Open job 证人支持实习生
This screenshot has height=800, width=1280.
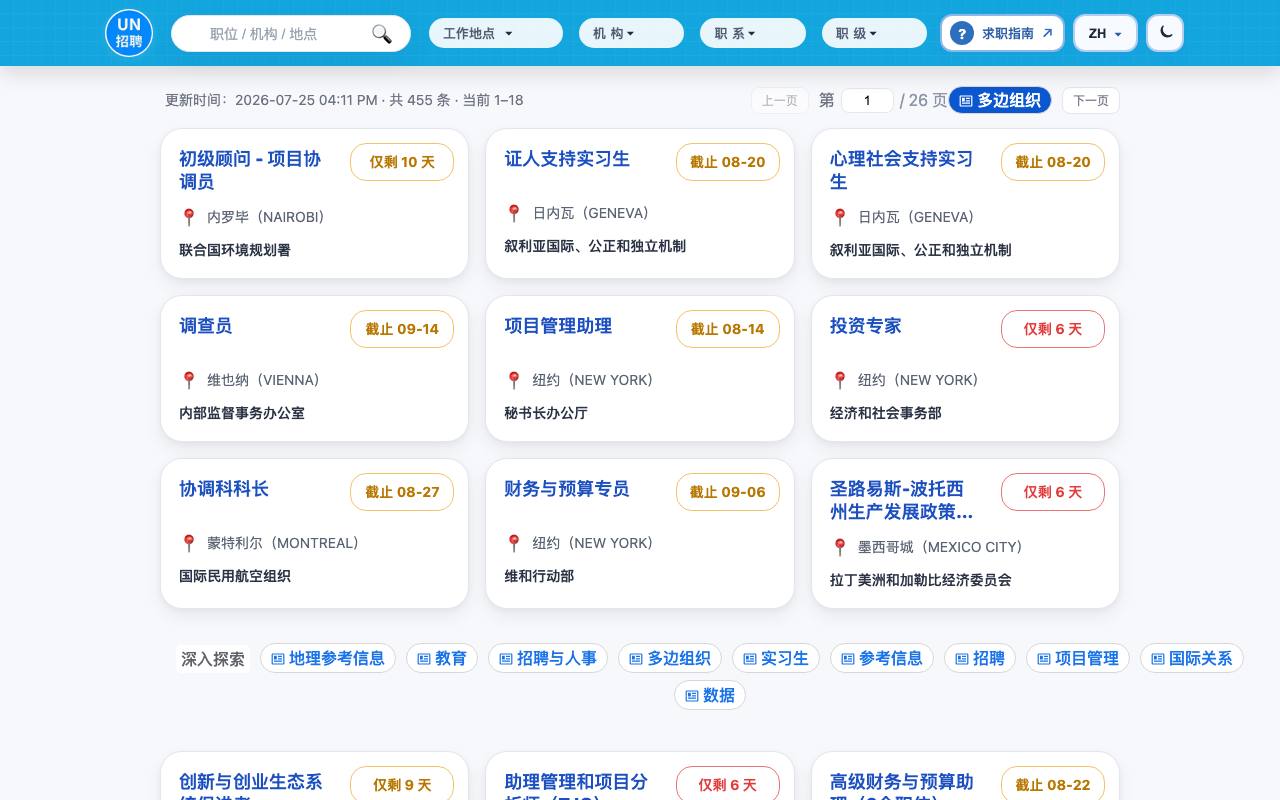click(x=567, y=159)
